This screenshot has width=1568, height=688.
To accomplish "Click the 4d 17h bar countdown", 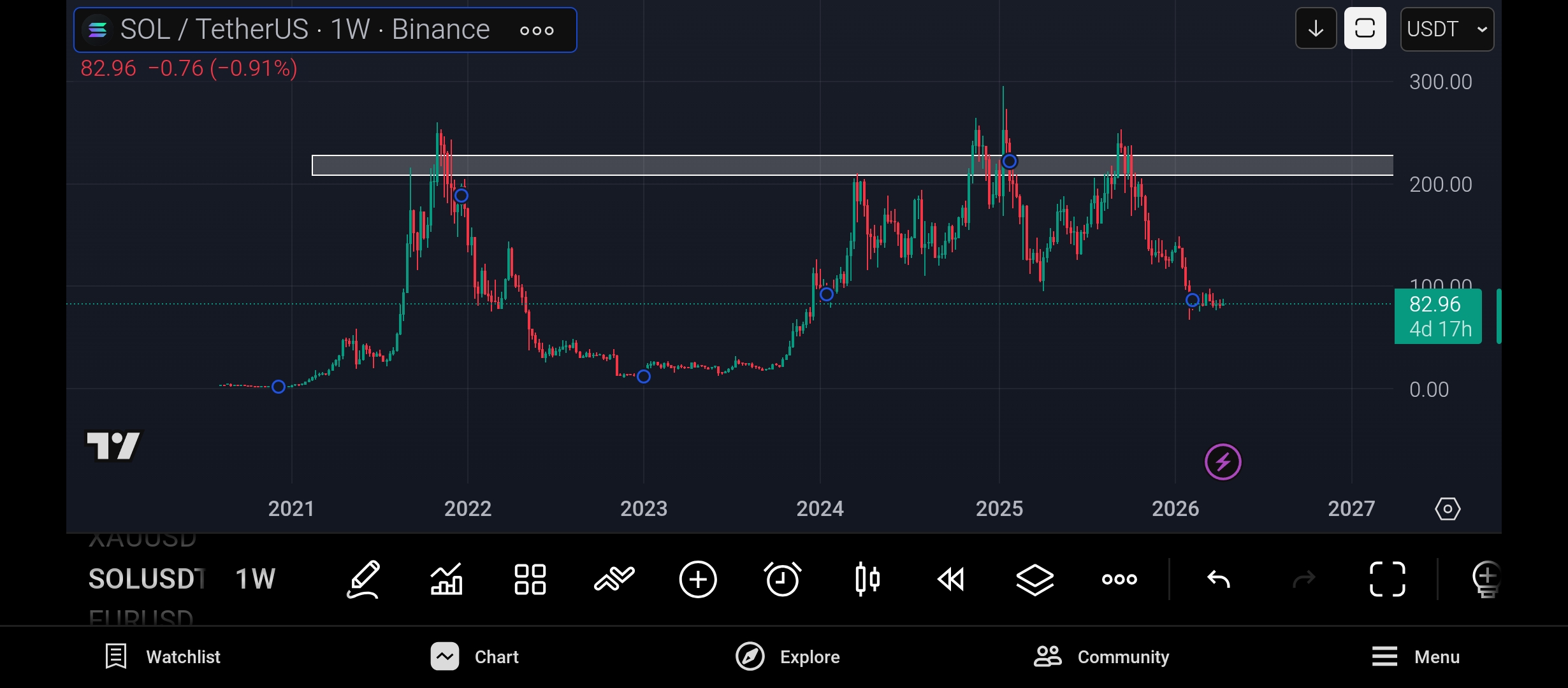I will pos(1441,329).
